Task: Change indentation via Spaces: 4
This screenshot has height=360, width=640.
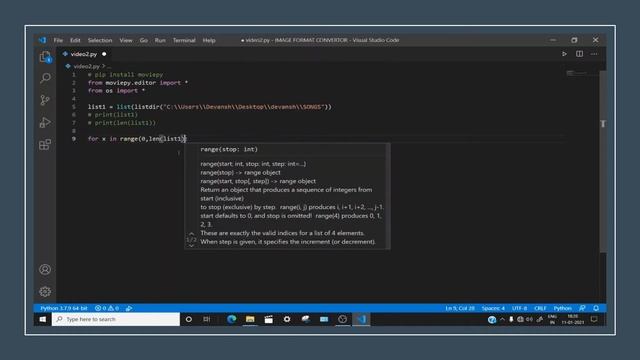Action: 493,308
